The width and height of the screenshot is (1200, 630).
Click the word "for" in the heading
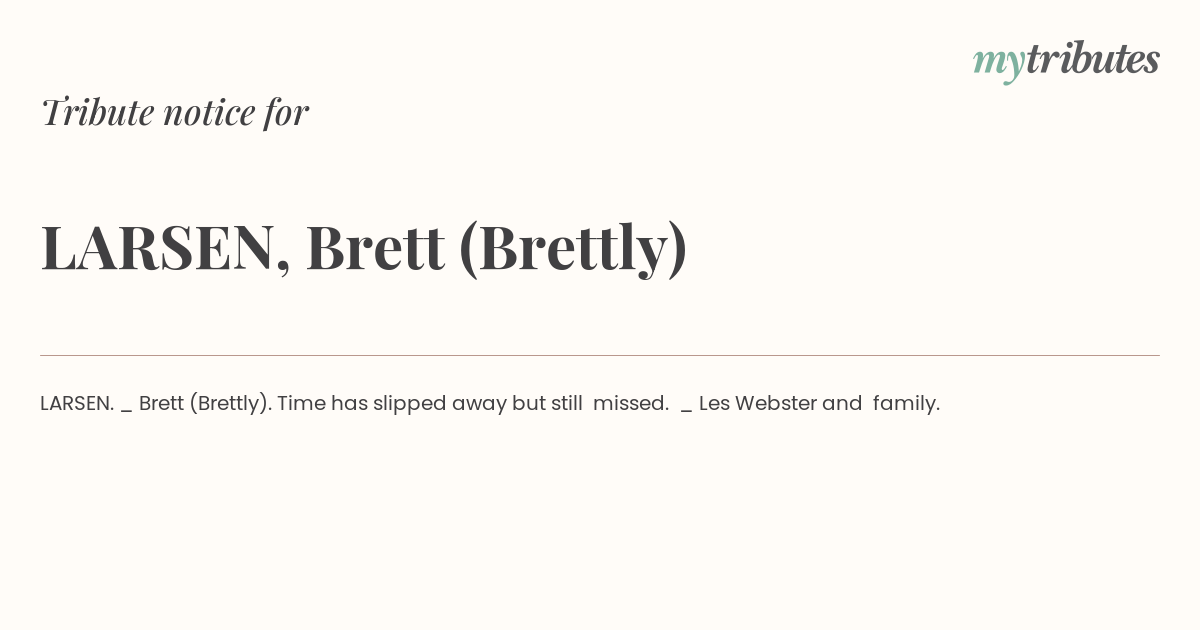287,112
